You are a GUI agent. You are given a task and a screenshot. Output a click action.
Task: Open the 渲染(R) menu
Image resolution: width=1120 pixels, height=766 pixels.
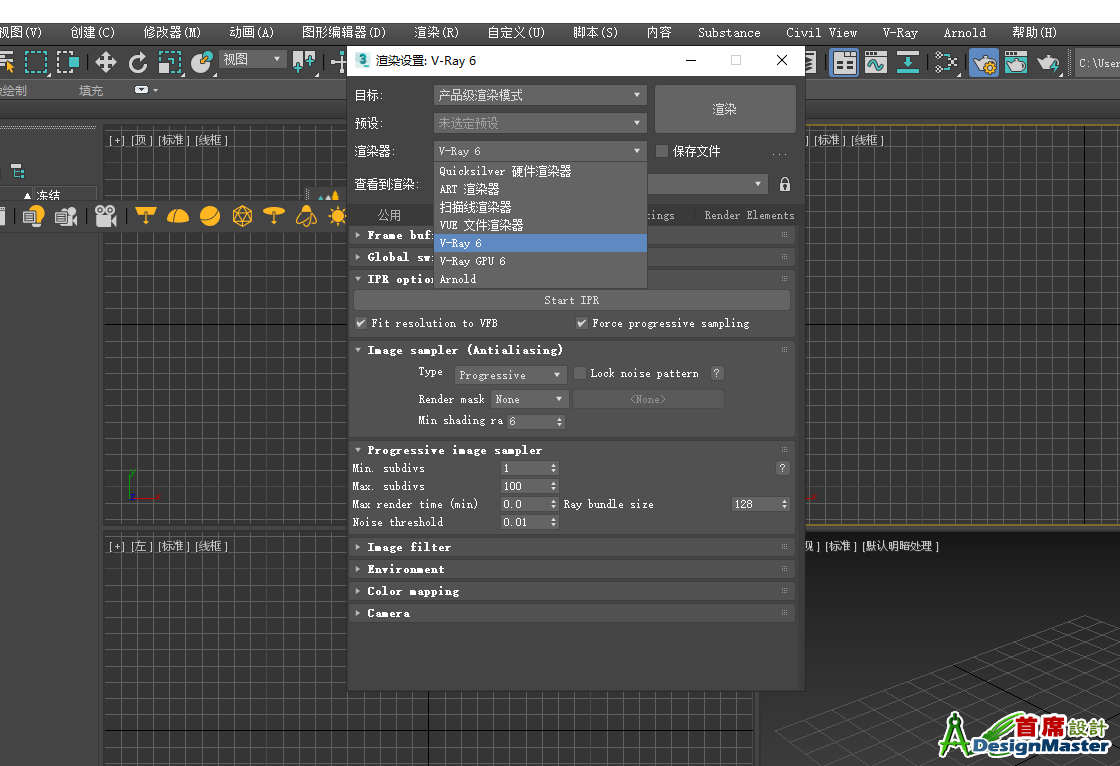point(436,32)
